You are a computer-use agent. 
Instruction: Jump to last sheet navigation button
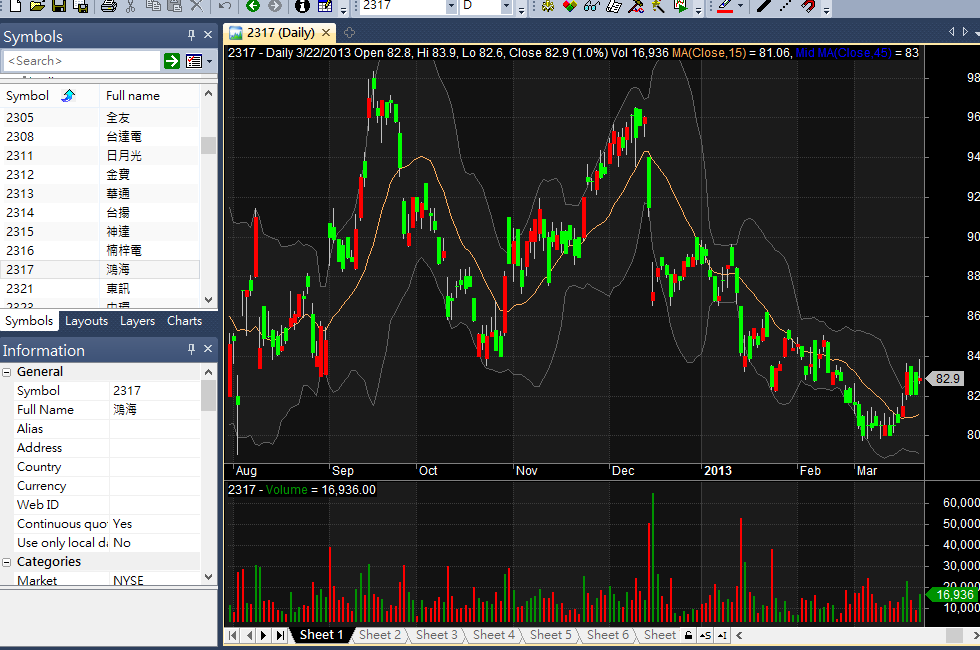tap(281, 635)
